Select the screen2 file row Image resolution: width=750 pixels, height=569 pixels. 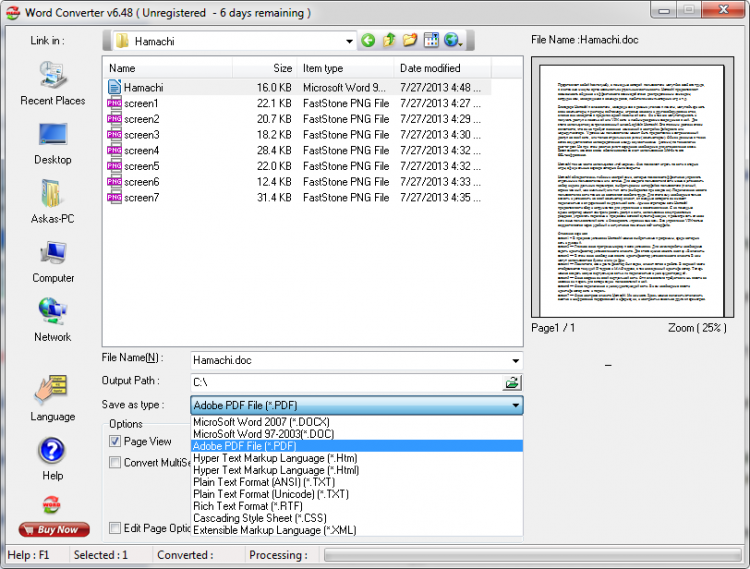(x=299, y=119)
